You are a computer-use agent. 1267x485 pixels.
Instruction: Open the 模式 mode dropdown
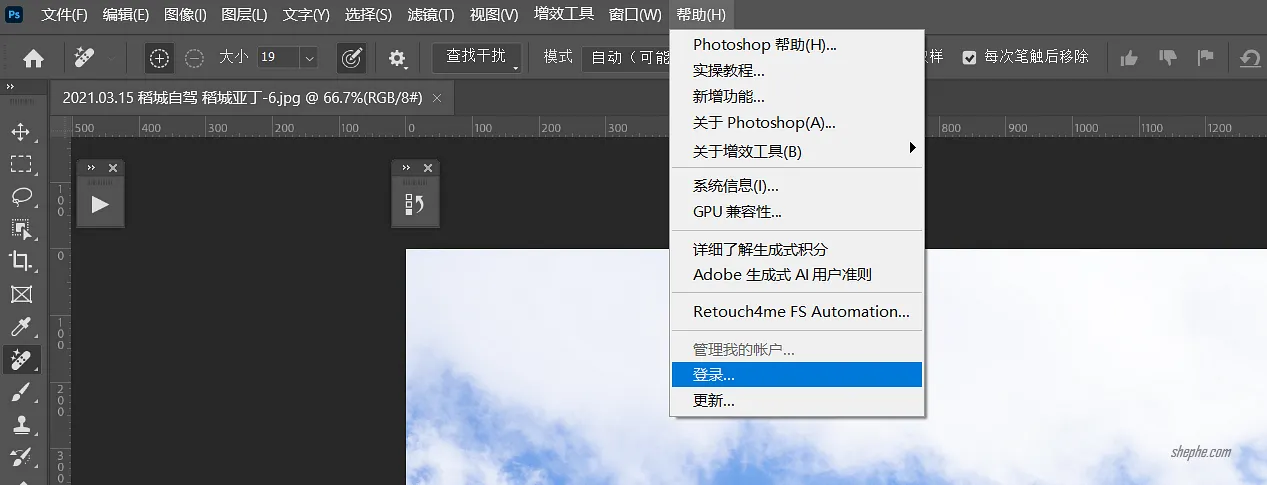(x=628, y=58)
